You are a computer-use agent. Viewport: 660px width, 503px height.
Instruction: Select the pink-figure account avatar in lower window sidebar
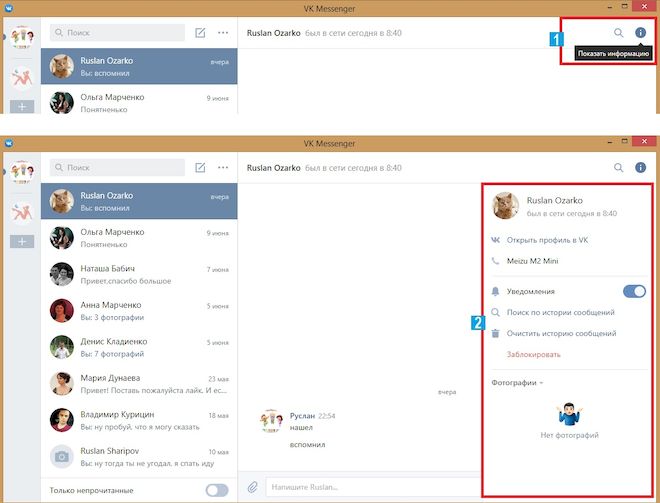tap(22, 212)
